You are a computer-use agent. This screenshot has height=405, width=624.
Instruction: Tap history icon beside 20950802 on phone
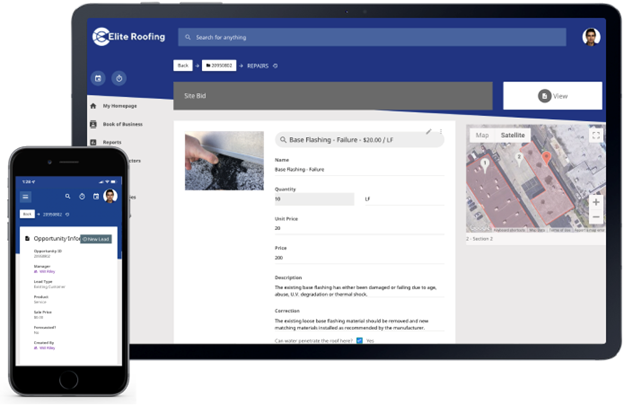pos(67,214)
